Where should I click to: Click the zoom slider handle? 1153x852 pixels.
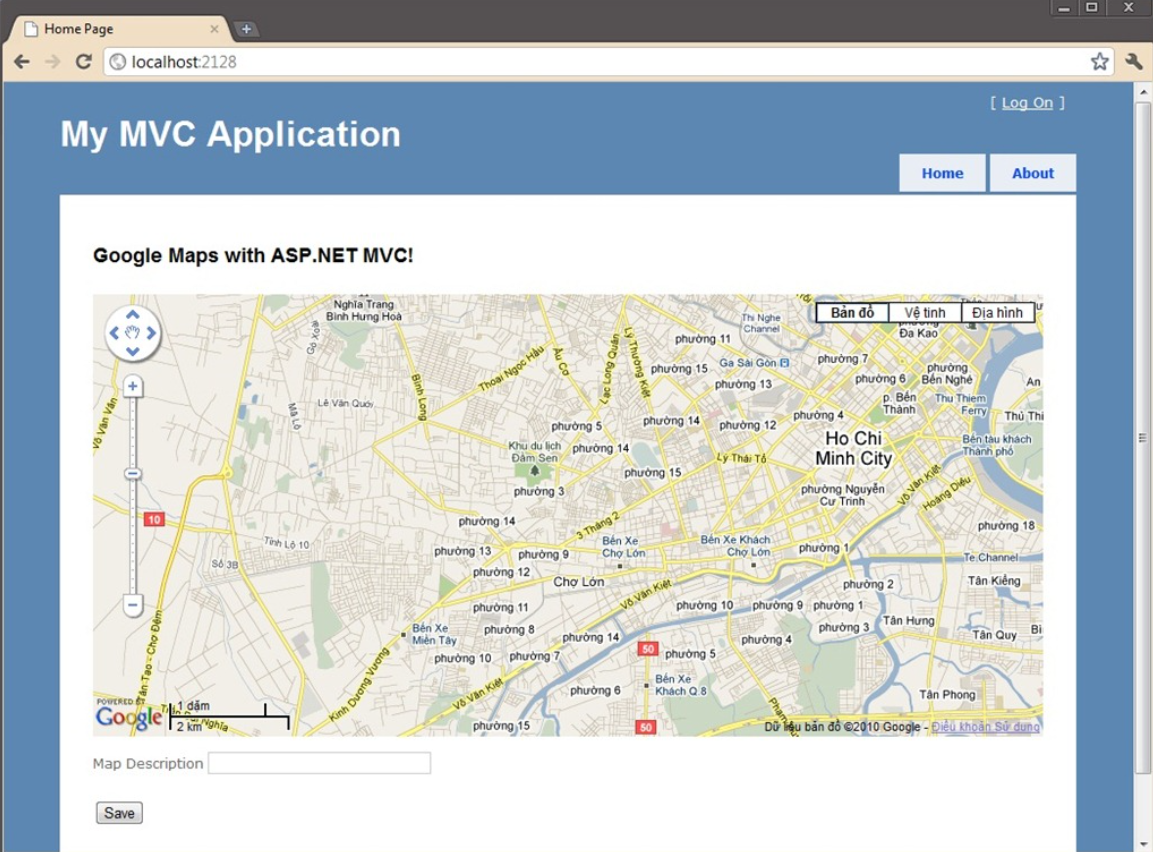tap(132, 473)
